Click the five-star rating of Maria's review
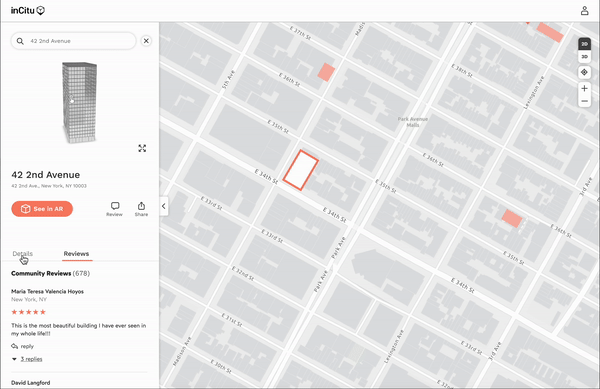600x389 pixels. coord(28,312)
